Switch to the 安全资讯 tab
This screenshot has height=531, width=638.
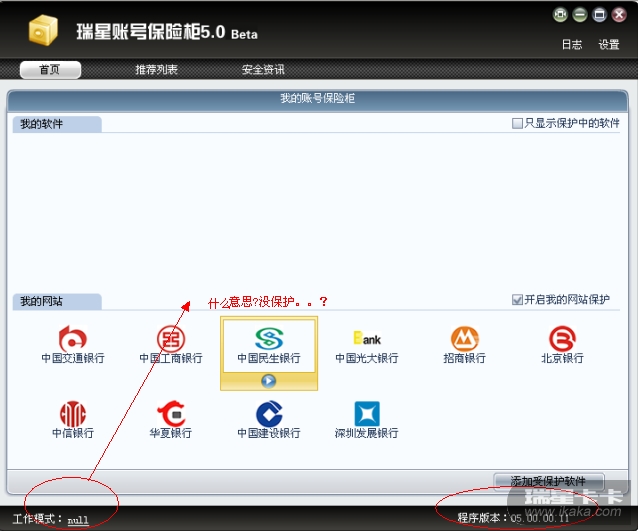tap(263, 70)
